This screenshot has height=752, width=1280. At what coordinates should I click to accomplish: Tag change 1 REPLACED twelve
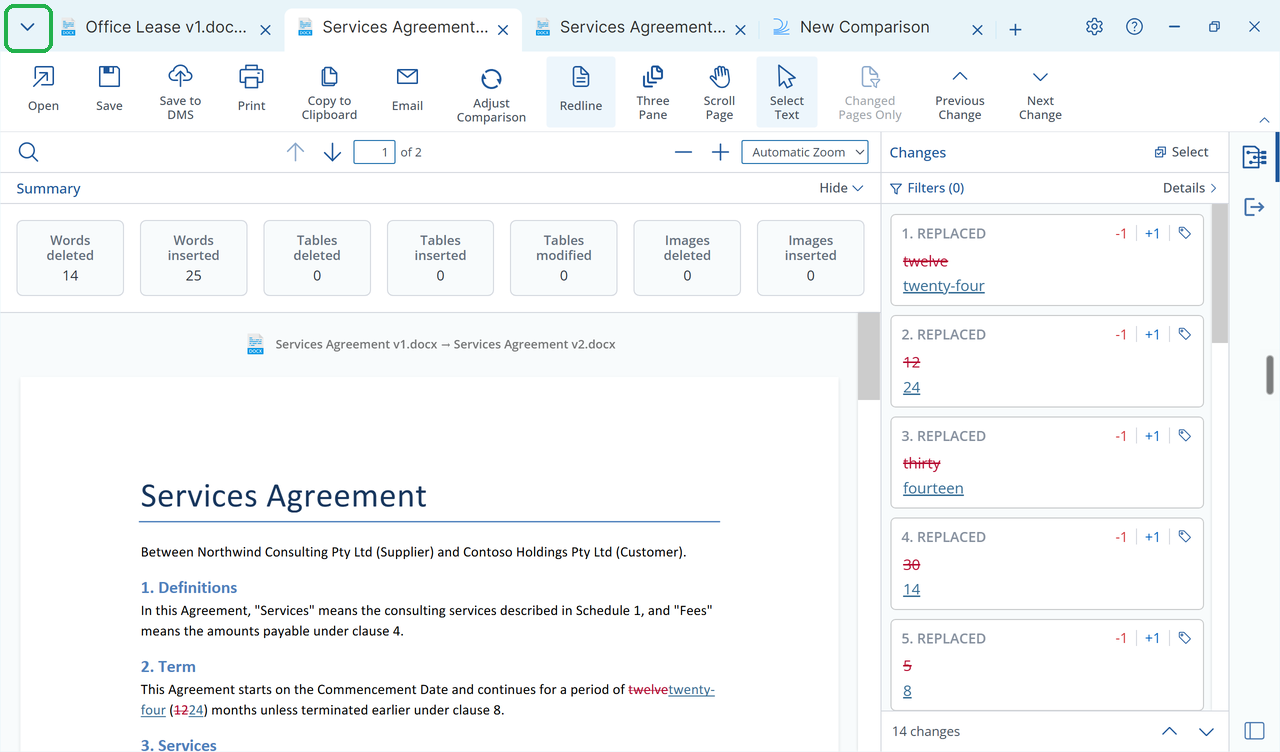1184,233
